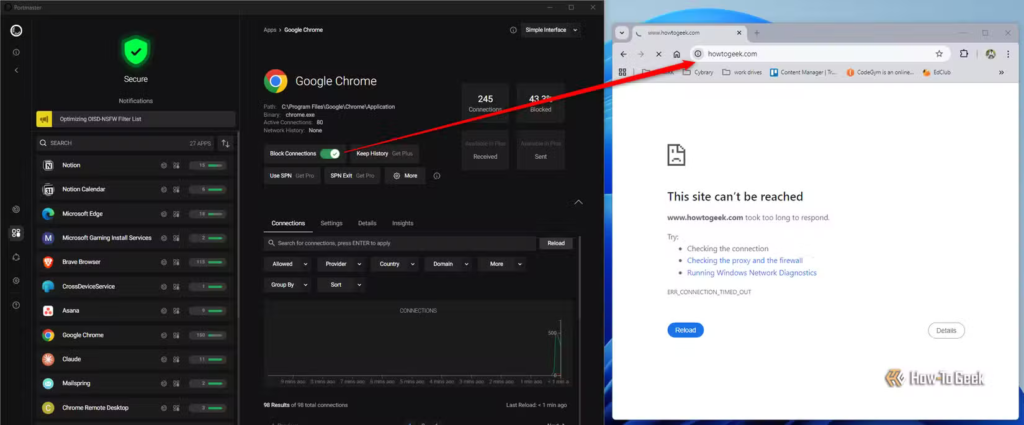Stop page loading with the X button
This screenshot has width=1024, height=425.
pos(659,54)
